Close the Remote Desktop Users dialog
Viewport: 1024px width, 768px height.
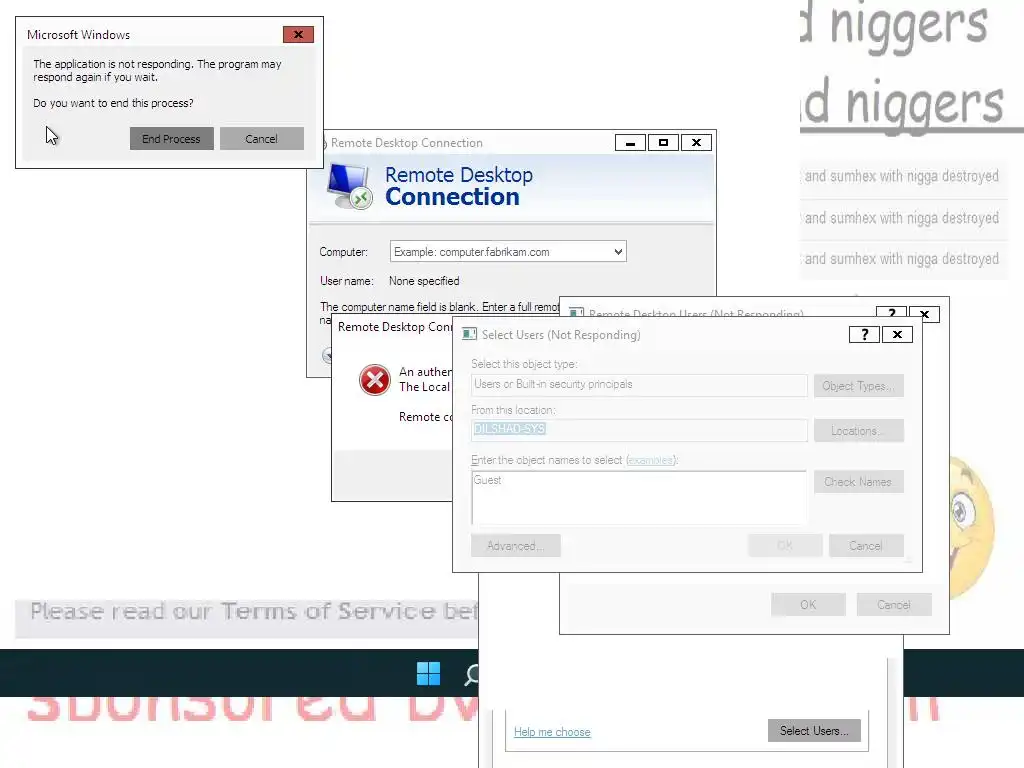(x=925, y=314)
